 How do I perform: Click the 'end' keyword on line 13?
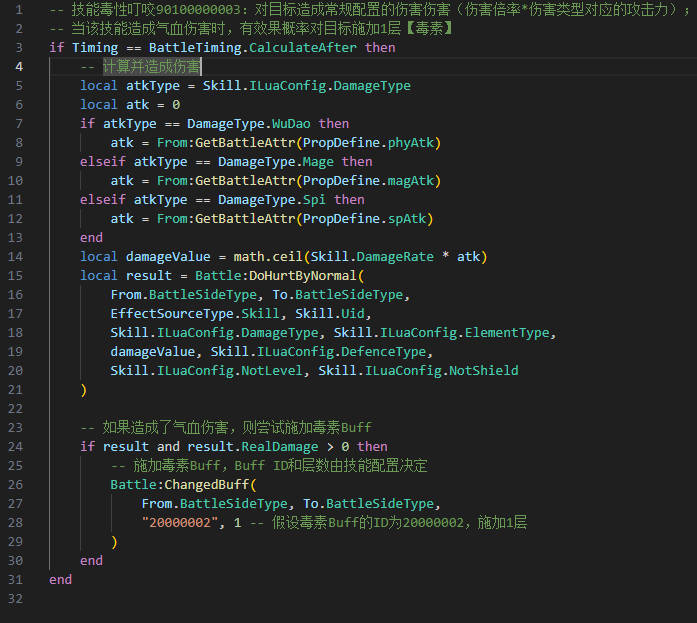[91, 238]
